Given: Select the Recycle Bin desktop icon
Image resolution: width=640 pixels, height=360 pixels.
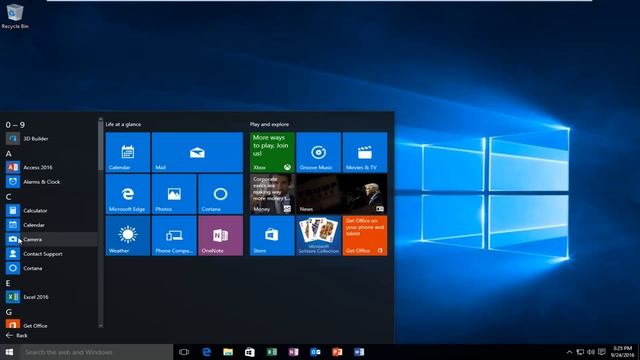Looking at the screenshot, I should 15,16.
